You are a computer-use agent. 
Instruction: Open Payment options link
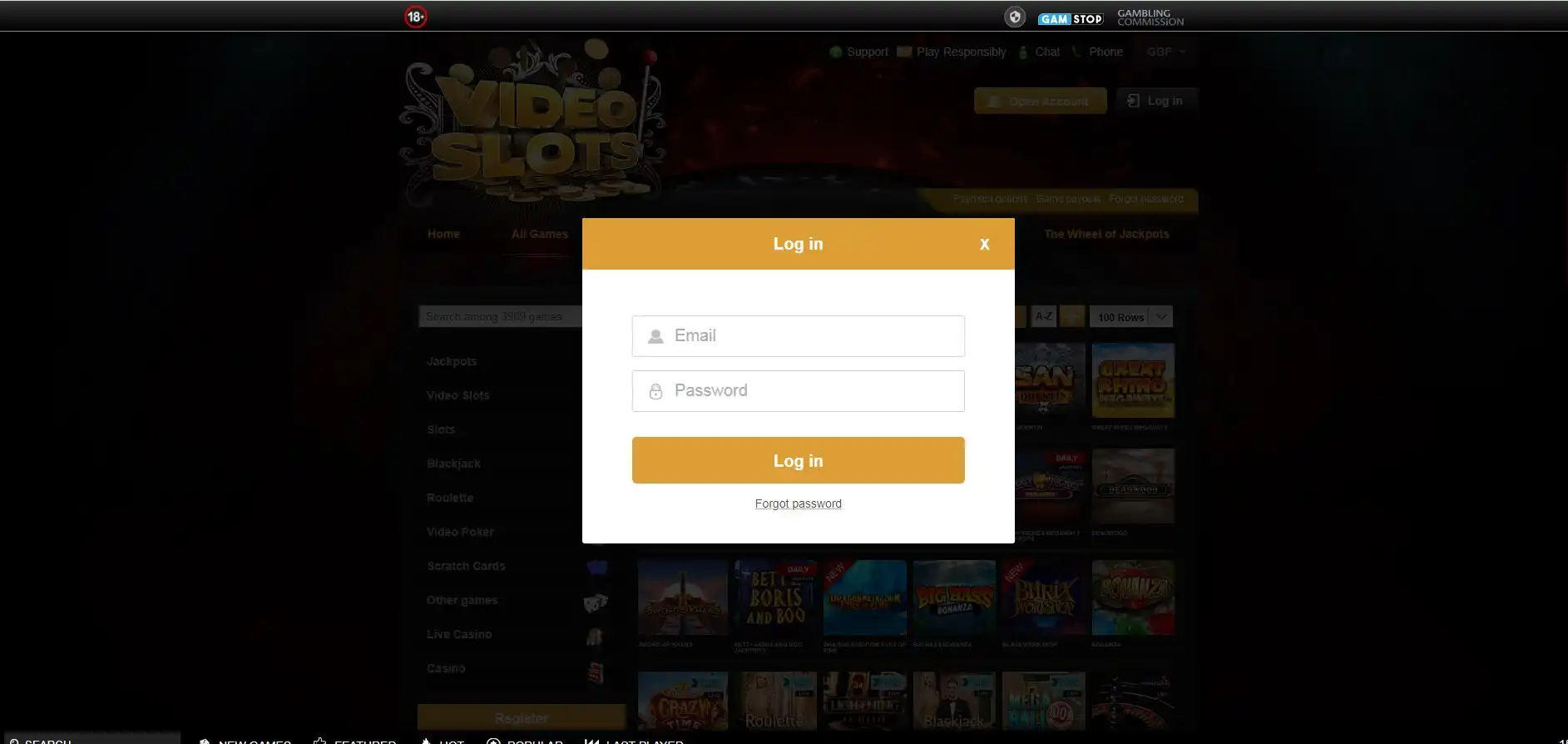tap(990, 199)
